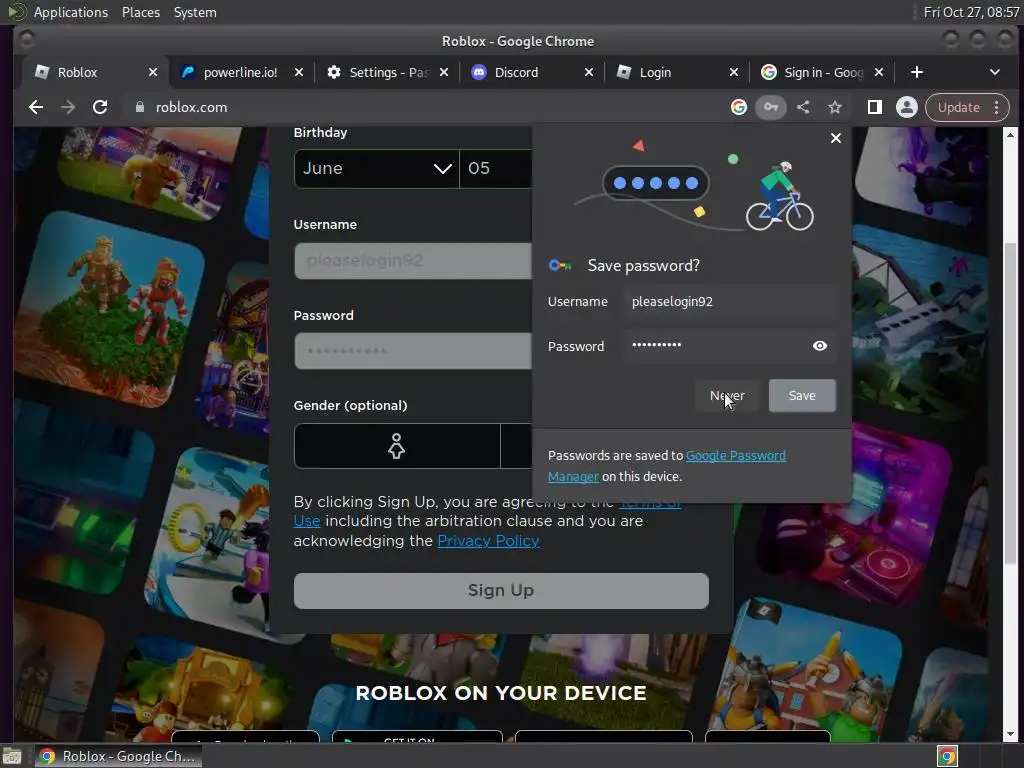1024x768 pixels.
Task: Expand the June month dropdown
Action: coord(377,168)
